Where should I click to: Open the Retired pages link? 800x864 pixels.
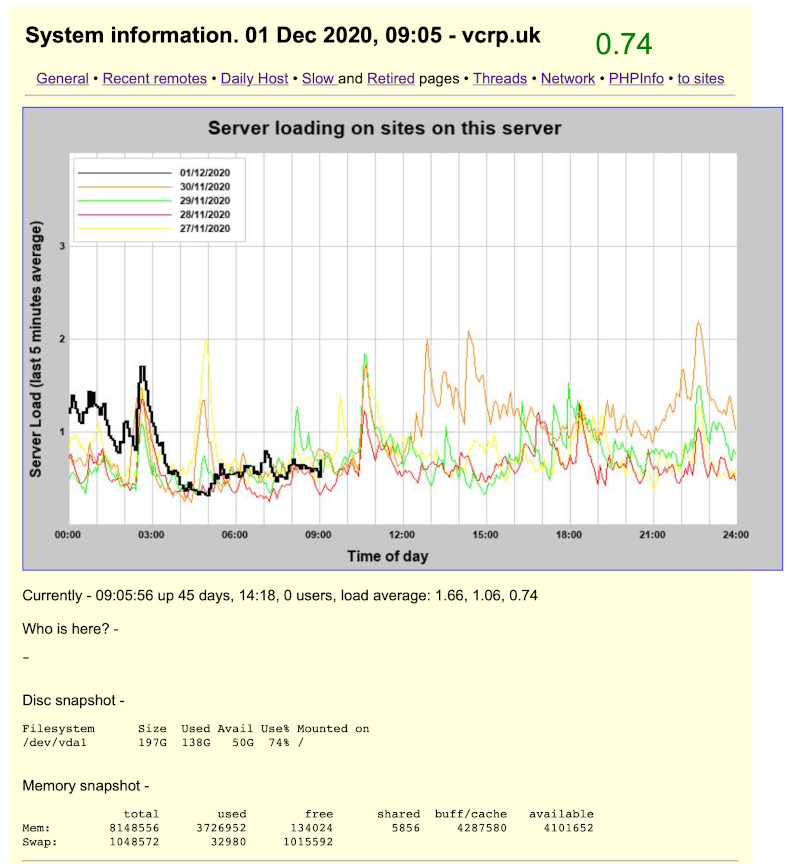pos(391,78)
